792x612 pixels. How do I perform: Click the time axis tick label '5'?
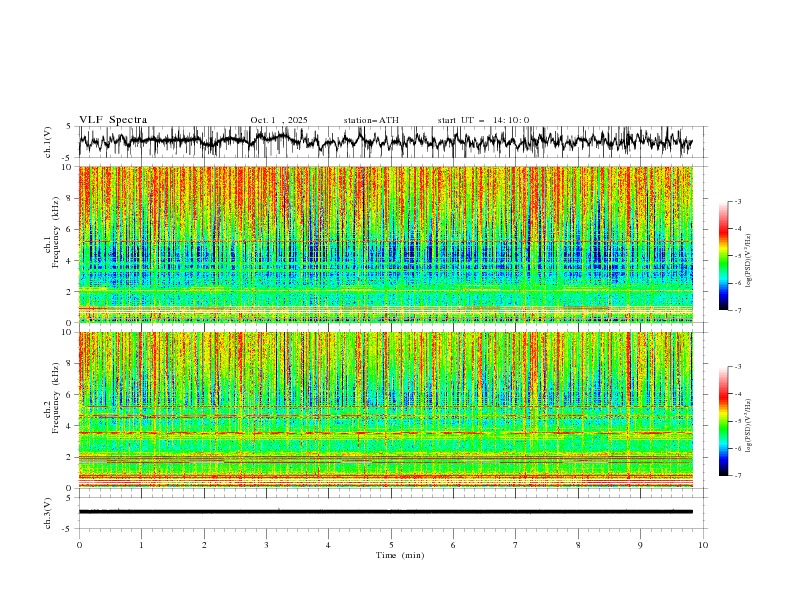(x=391, y=545)
